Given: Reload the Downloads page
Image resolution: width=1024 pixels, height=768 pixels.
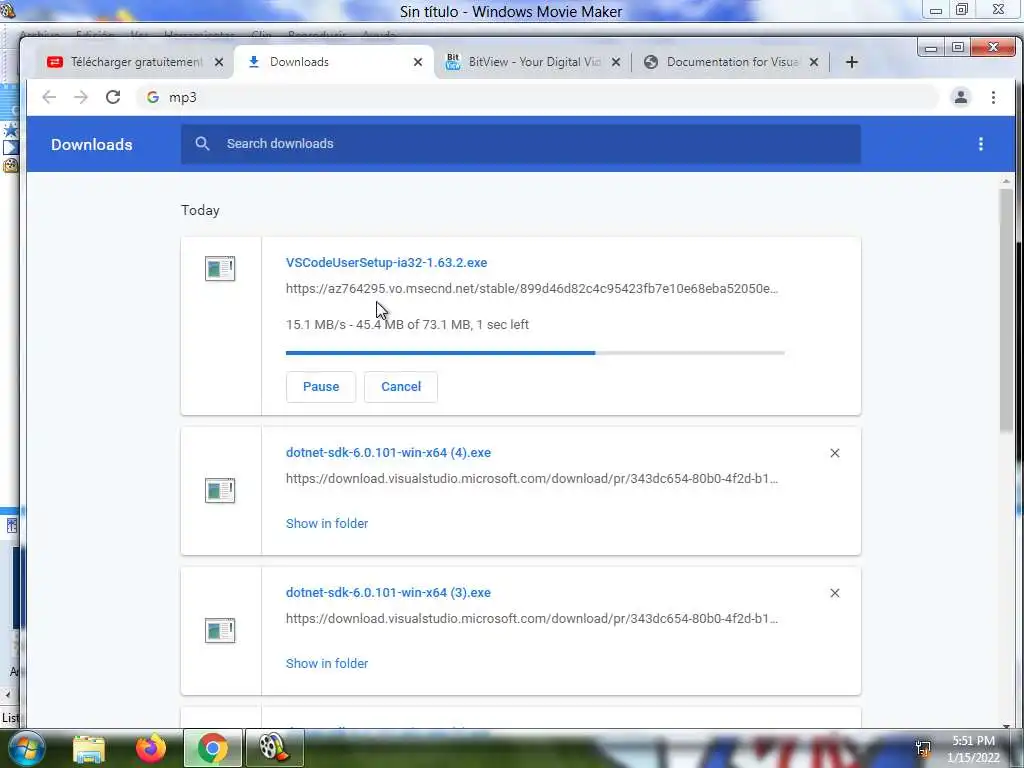Looking at the screenshot, I should (x=113, y=97).
